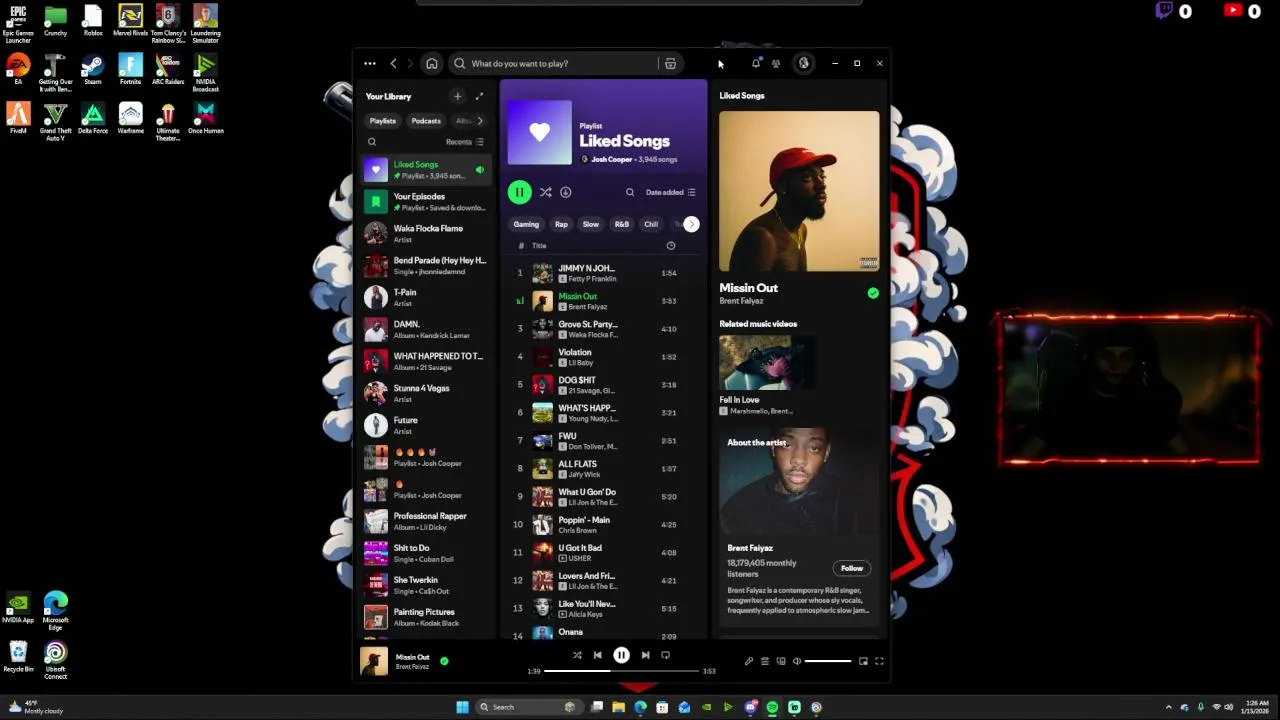This screenshot has height=720, width=1280.
Task: Expand Your Library to full view
Action: coord(479,97)
